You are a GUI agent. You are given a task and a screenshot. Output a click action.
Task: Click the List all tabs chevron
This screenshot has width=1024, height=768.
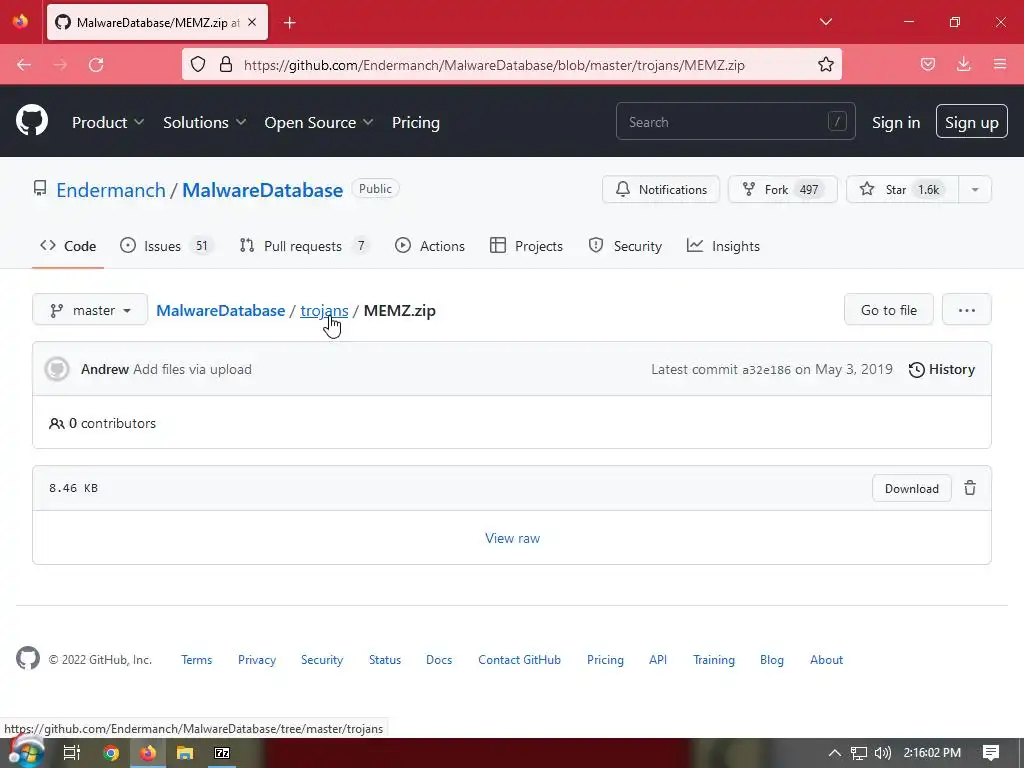(825, 22)
